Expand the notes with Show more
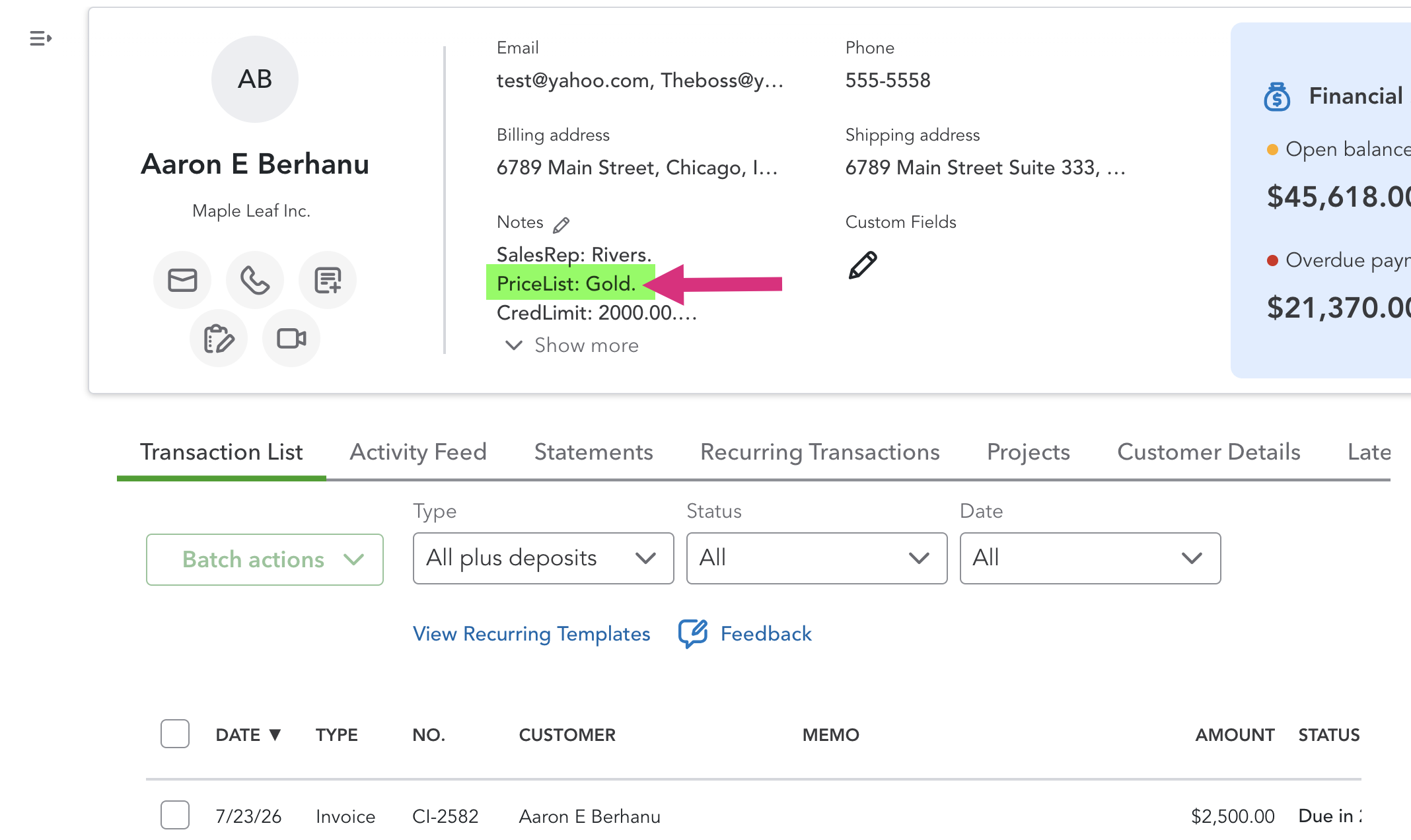The image size is (1411, 840). [x=572, y=345]
